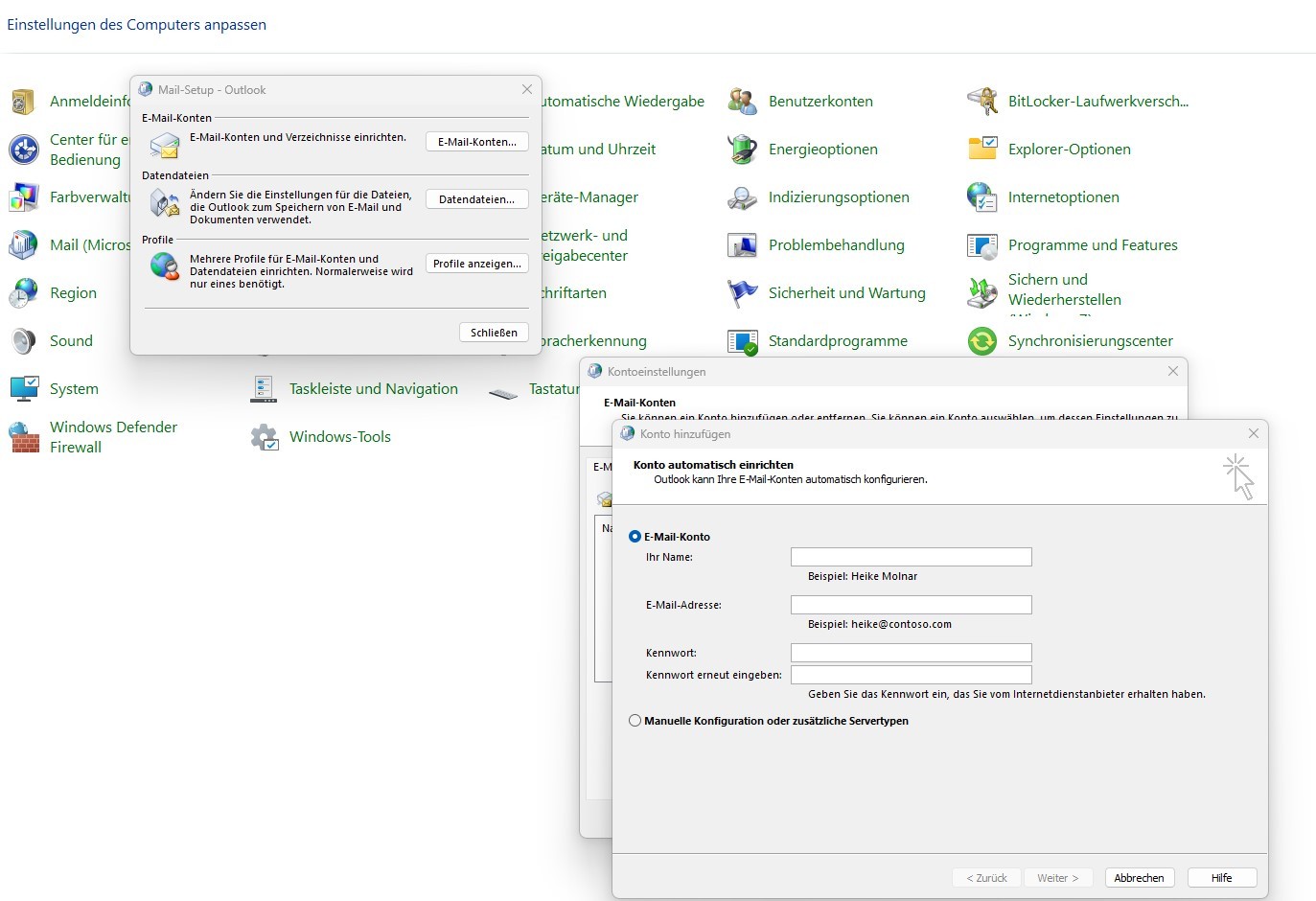Open Programme und Features link
Image resolution: width=1316 pixels, height=901 pixels.
tap(1093, 245)
